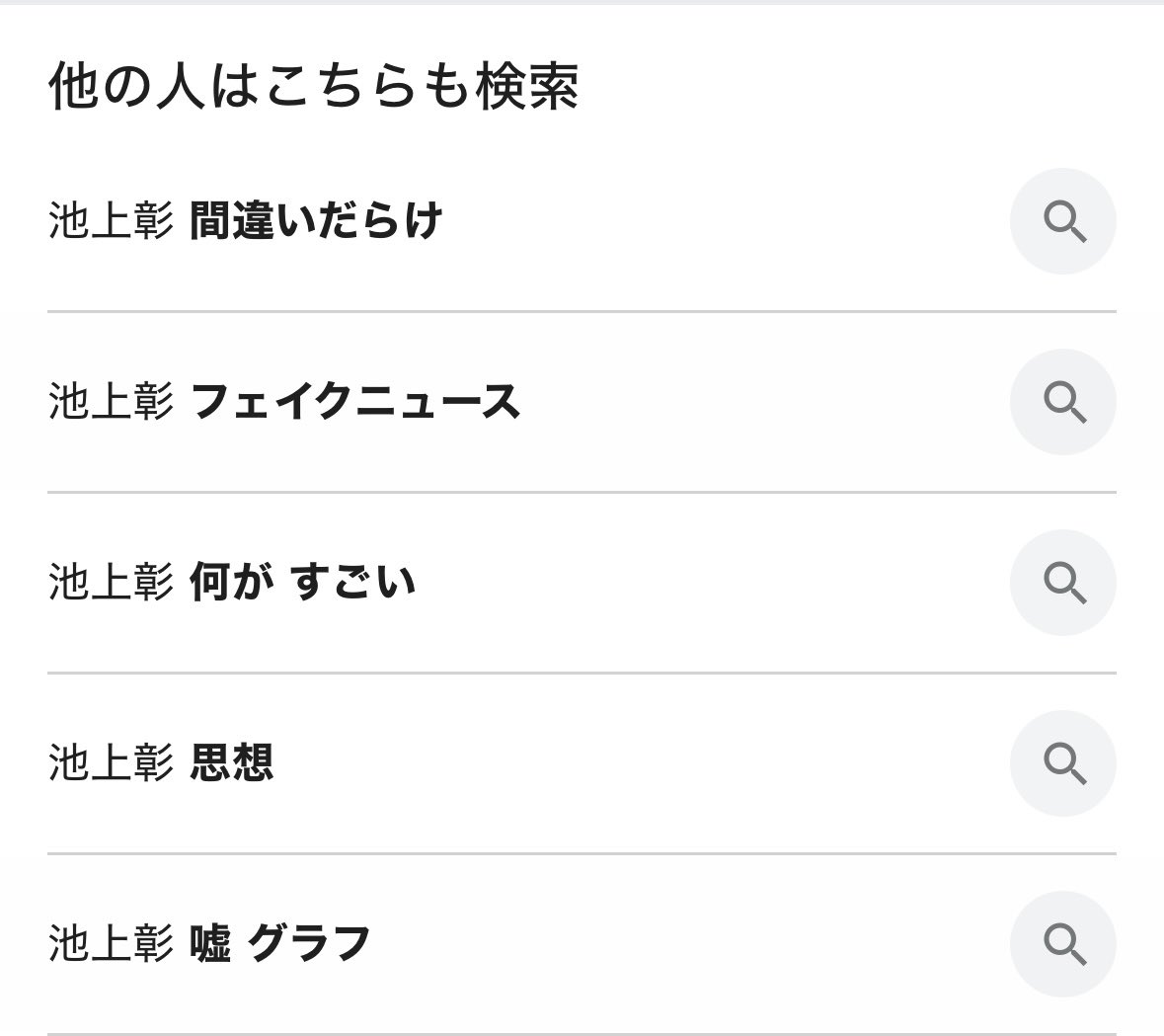This screenshot has width=1164, height=1036.
Task: Click the gray bar above the heading
Action: [582, 3]
